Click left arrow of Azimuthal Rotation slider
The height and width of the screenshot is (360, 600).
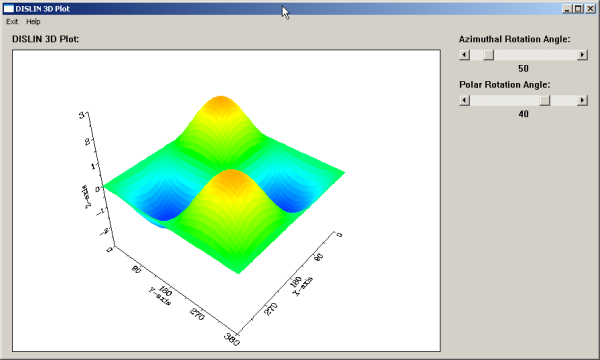coord(465,55)
